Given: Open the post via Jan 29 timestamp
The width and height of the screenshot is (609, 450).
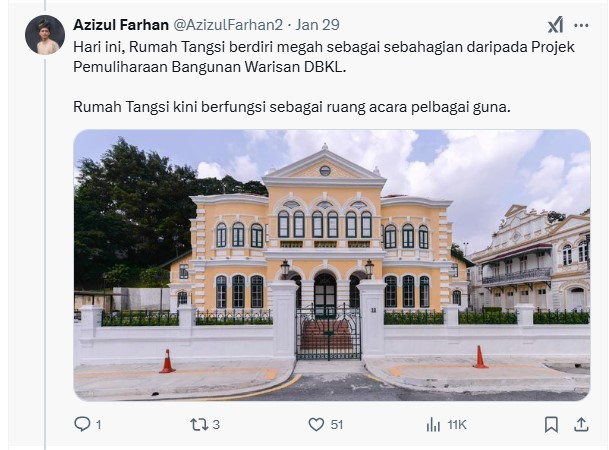Looking at the screenshot, I should click(x=317, y=25).
